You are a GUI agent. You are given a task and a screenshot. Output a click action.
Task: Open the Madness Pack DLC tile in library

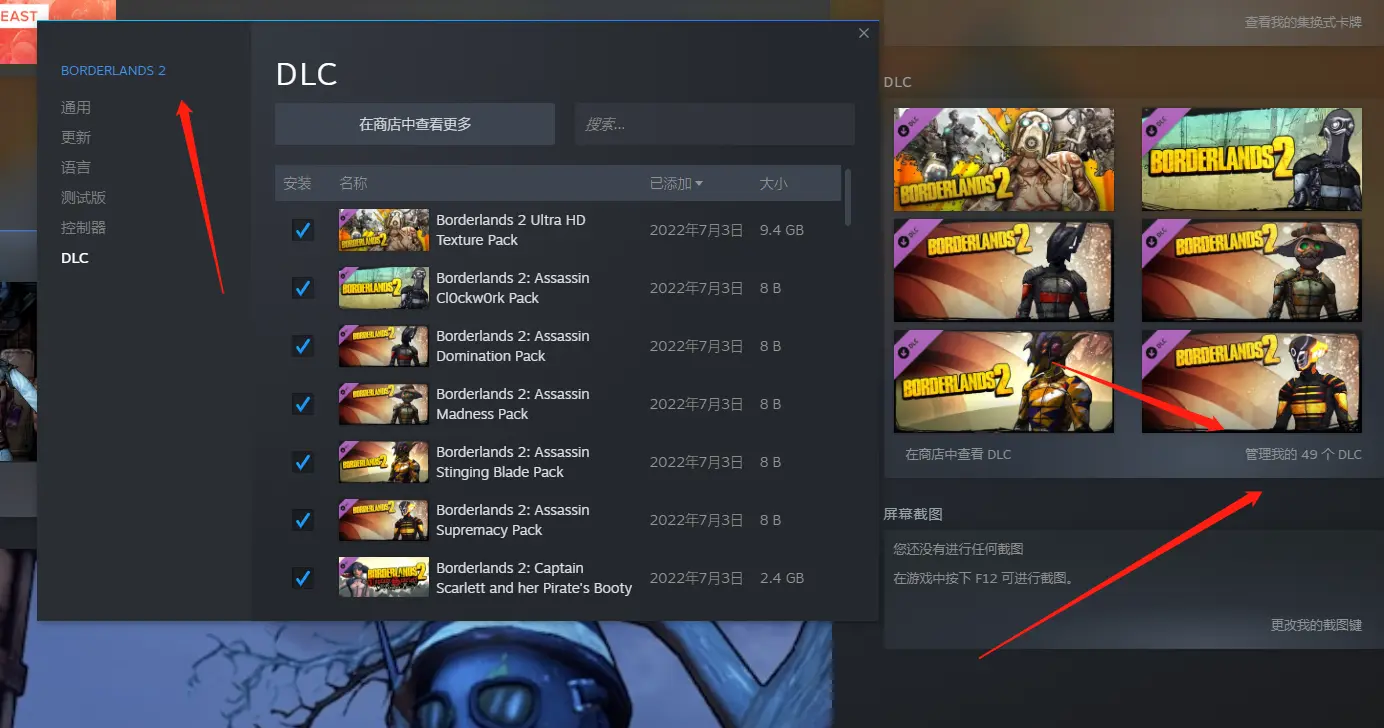point(1252,271)
